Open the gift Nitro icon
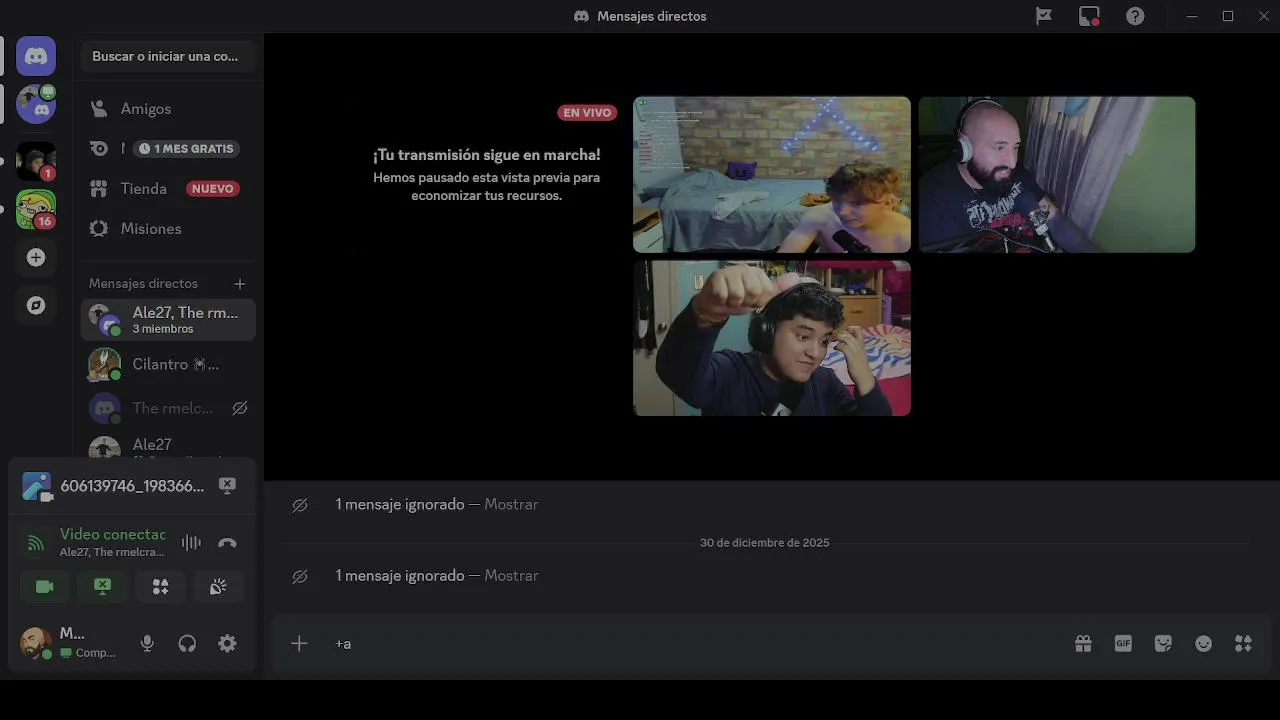Image resolution: width=1280 pixels, height=720 pixels. (x=1083, y=644)
